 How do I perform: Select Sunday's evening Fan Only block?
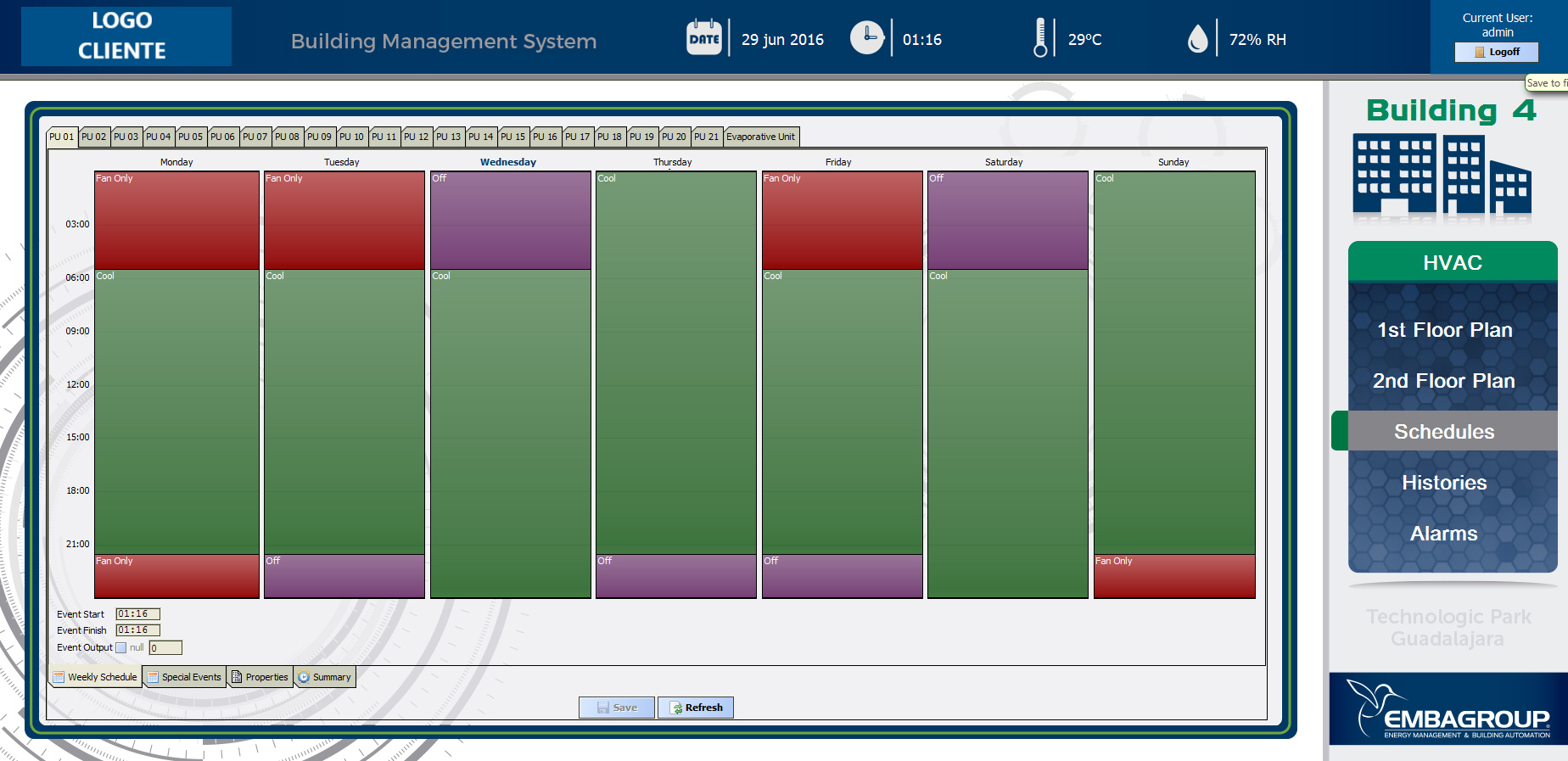1174,577
